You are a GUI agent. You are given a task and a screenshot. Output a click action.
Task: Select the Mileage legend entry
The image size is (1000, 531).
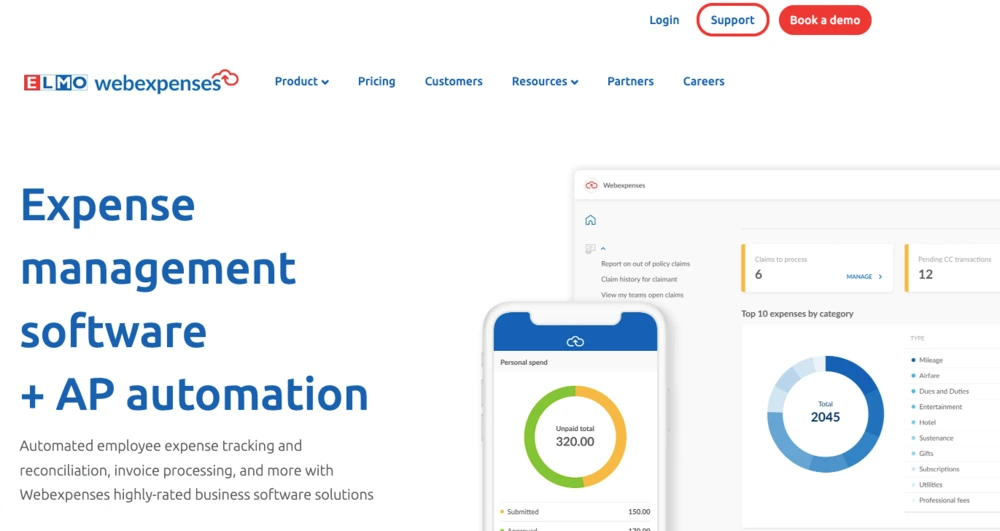pyautogui.click(x=927, y=360)
